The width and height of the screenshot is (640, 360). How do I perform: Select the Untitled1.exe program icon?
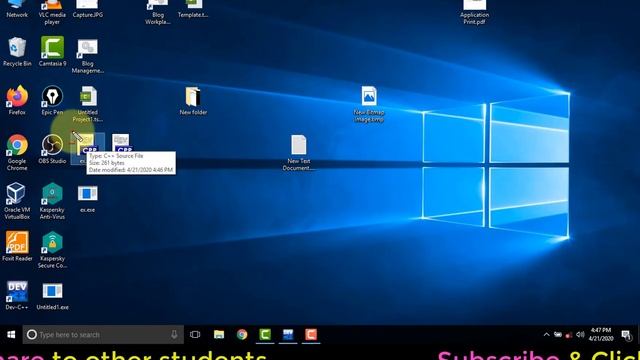[x=52, y=296]
